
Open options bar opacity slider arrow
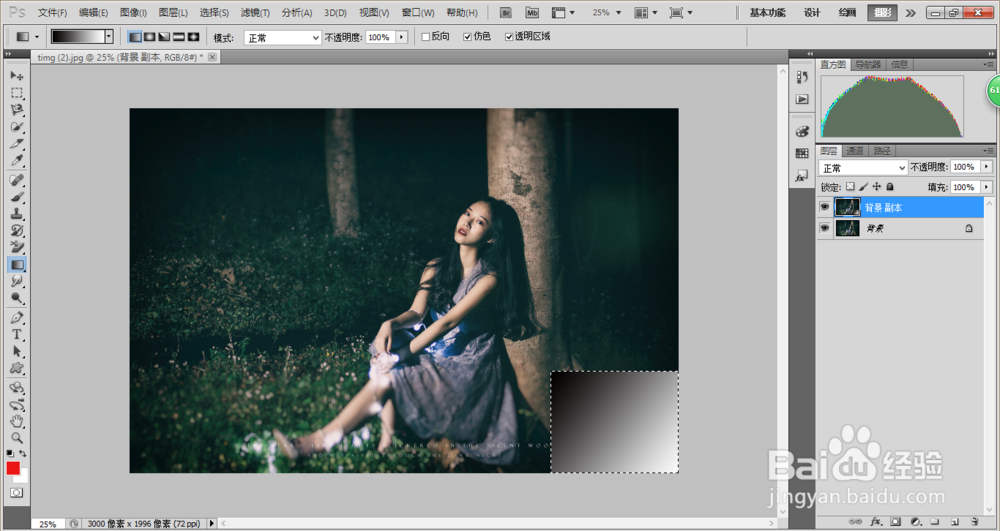(x=402, y=37)
